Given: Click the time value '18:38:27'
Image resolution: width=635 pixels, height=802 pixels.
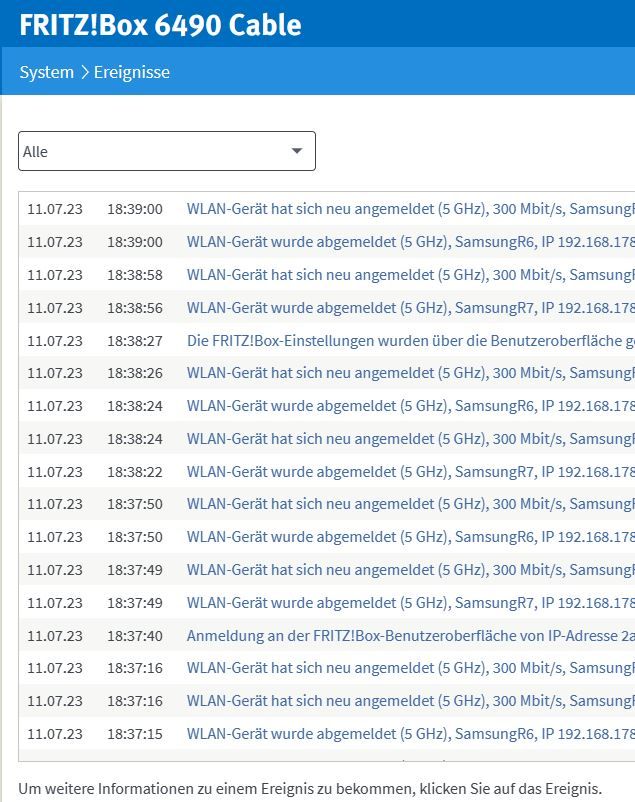Looking at the screenshot, I should (x=135, y=341).
